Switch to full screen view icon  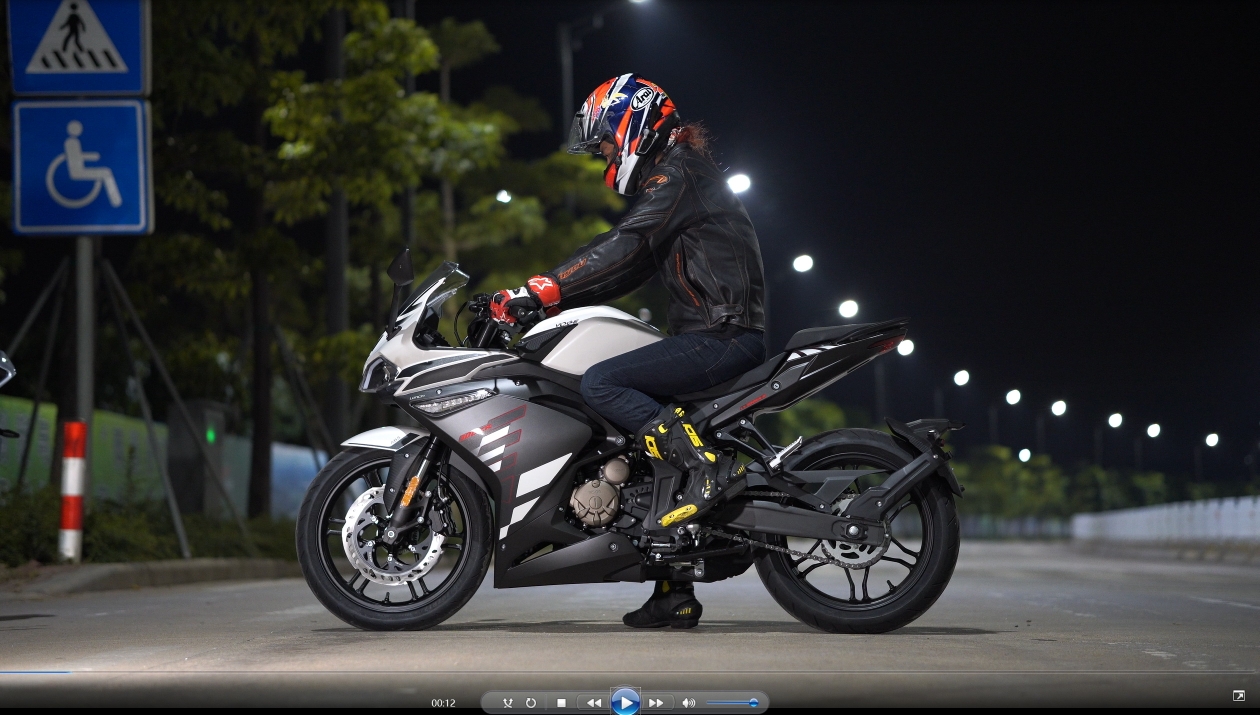pos(1239,696)
